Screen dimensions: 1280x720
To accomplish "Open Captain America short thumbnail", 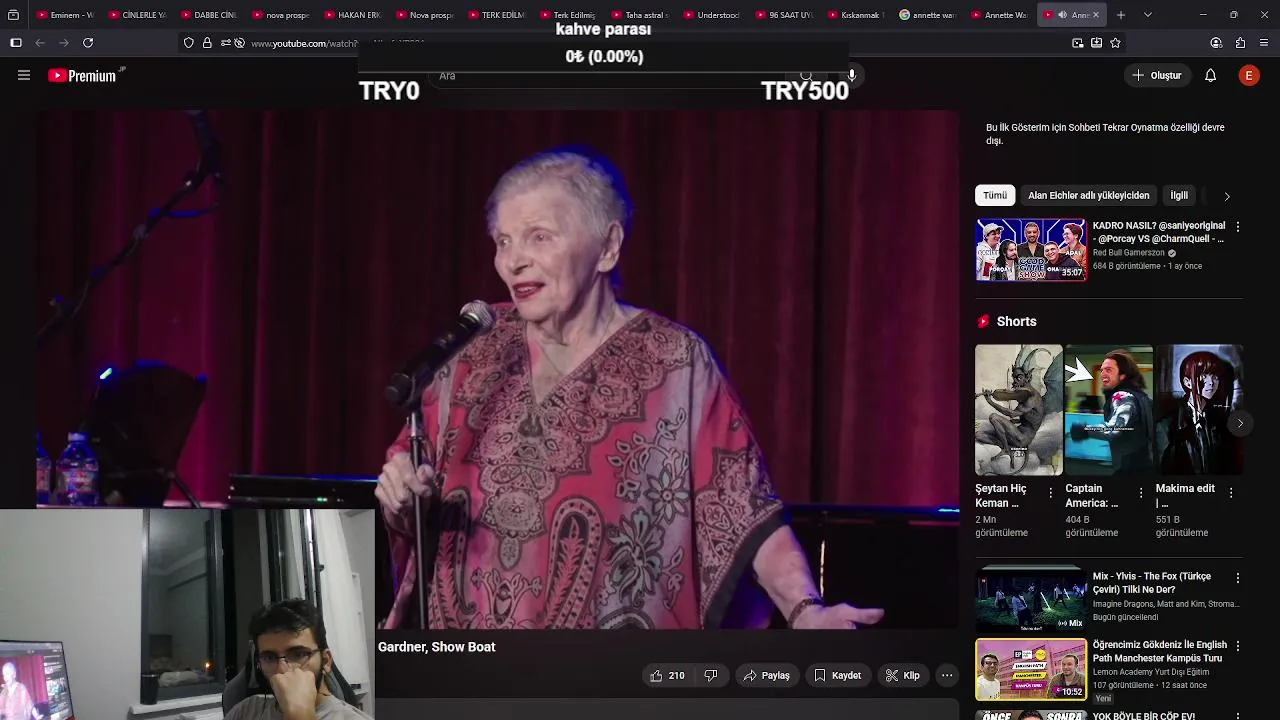I will 1109,410.
